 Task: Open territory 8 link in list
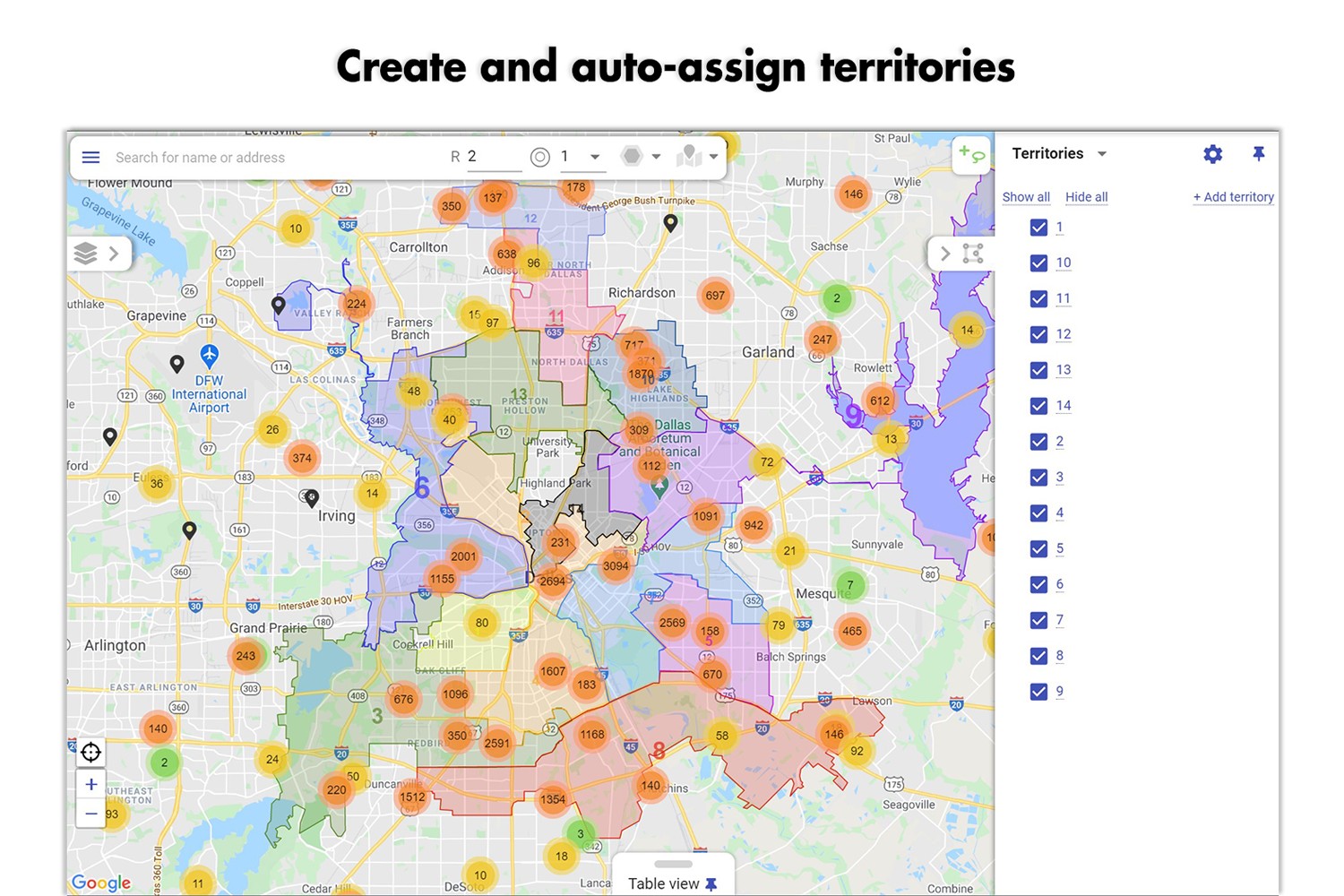coord(1059,656)
